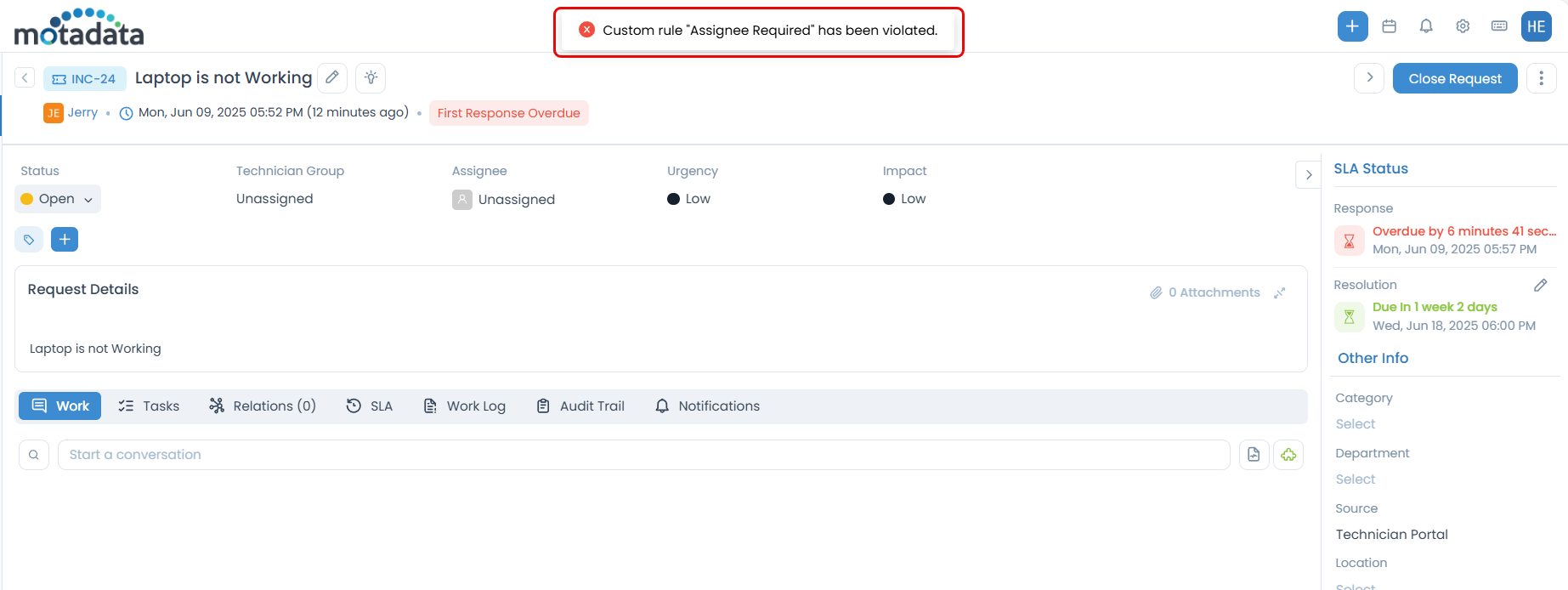Open the settings gear icon

tap(1463, 26)
